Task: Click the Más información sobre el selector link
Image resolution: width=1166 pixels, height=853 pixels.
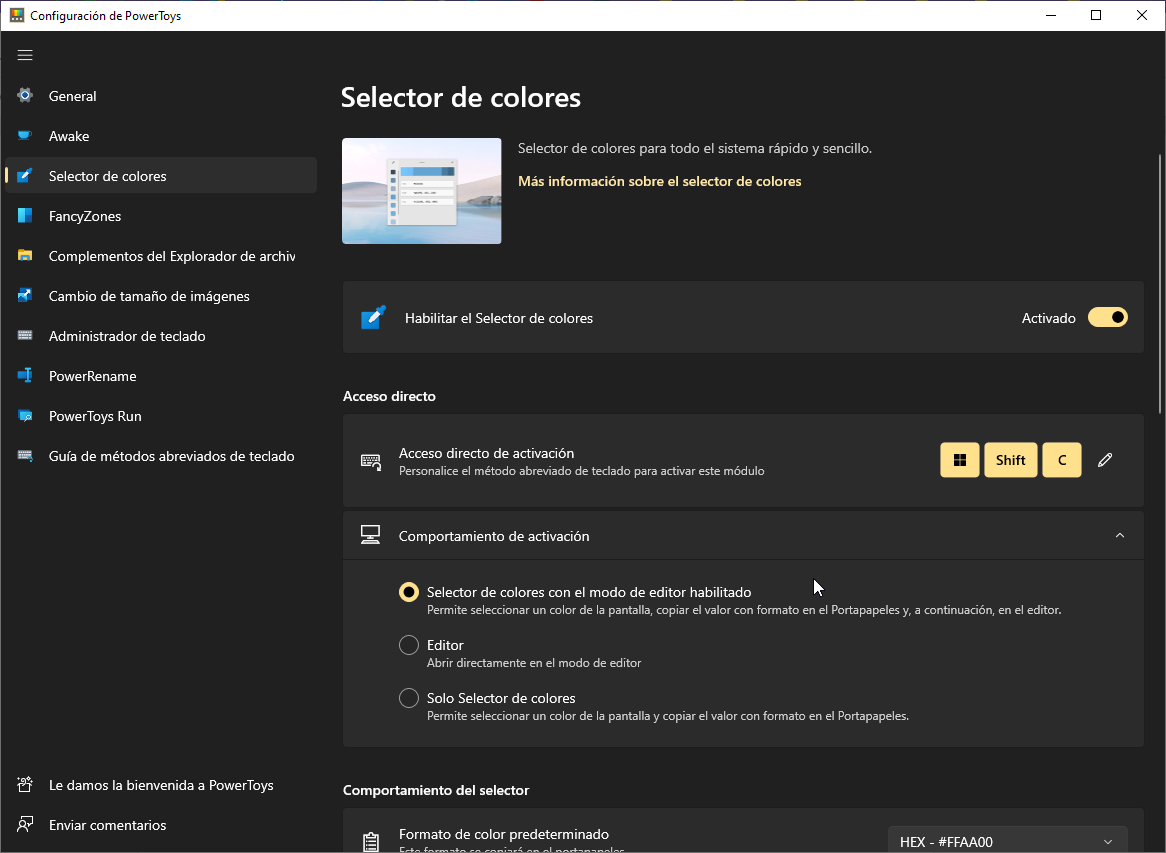Action: [x=659, y=181]
